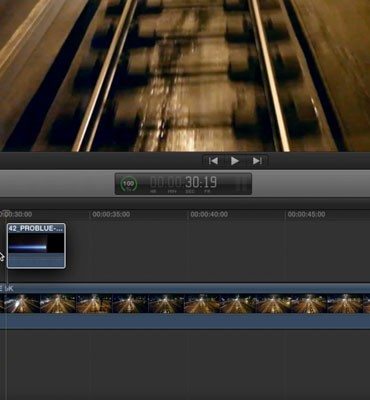370x400 pixels.
Task: Click the 00:00:30:00 ruler mark
Action: click(x=16, y=214)
